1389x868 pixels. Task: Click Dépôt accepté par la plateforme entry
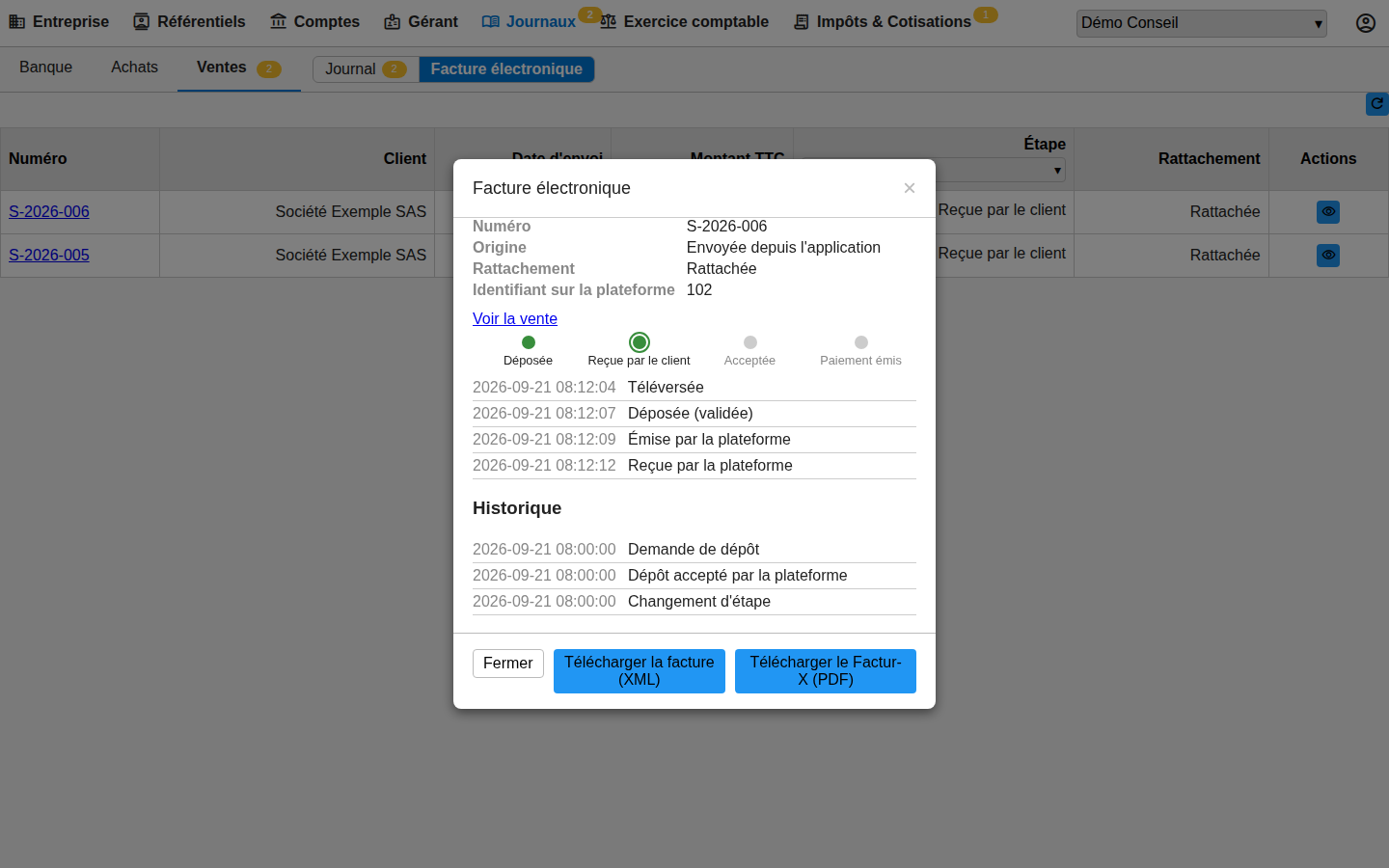coord(694,576)
